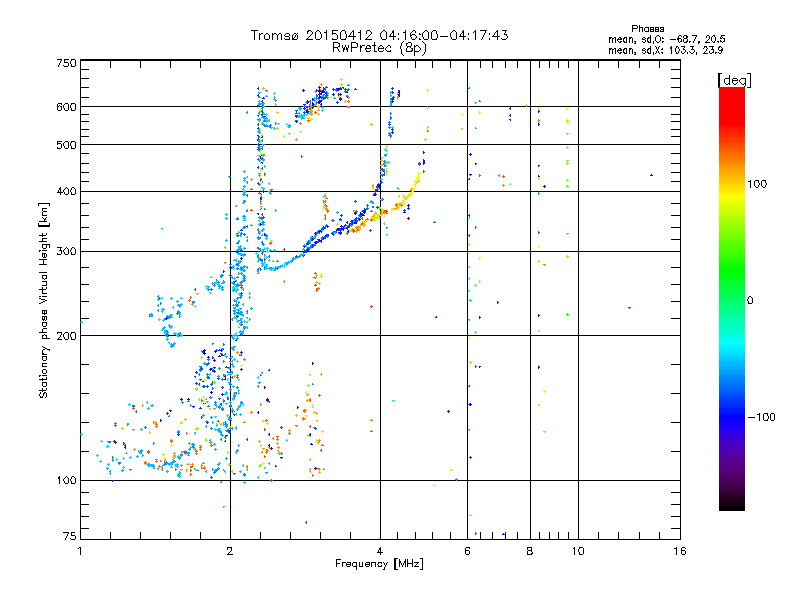Click the 'mean, sd,X: 103.3, 23.9' text
Image resolution: width=800 pixels, height=600 pixels.
pyautogui.click(x=665, y=50)
